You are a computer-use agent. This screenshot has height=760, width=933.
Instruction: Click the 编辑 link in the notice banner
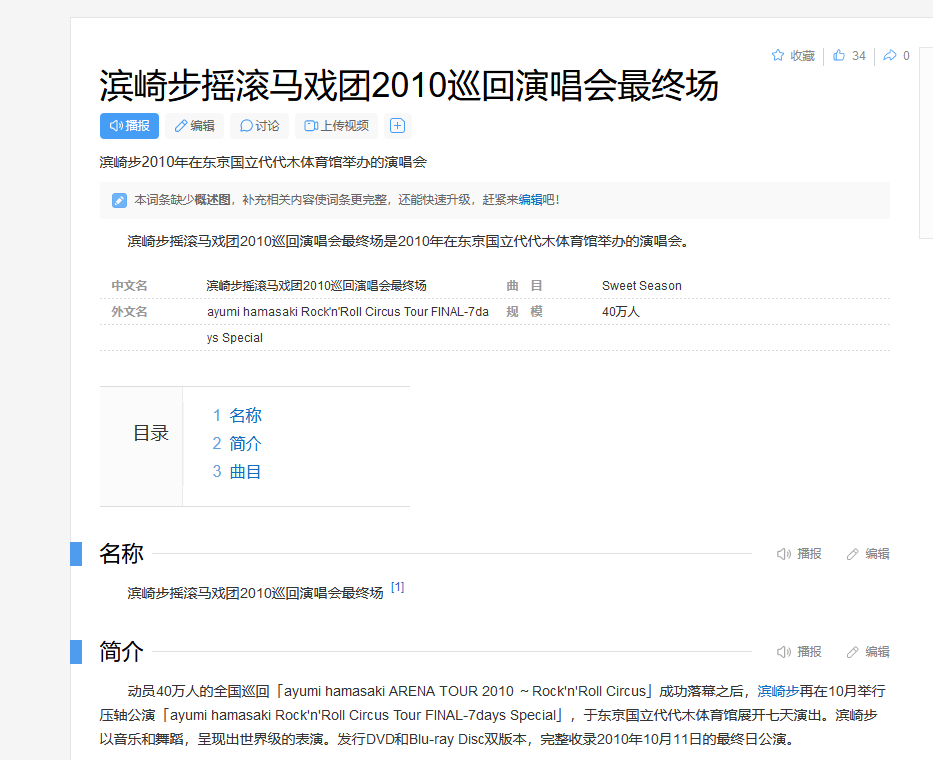tap(529, 200)
